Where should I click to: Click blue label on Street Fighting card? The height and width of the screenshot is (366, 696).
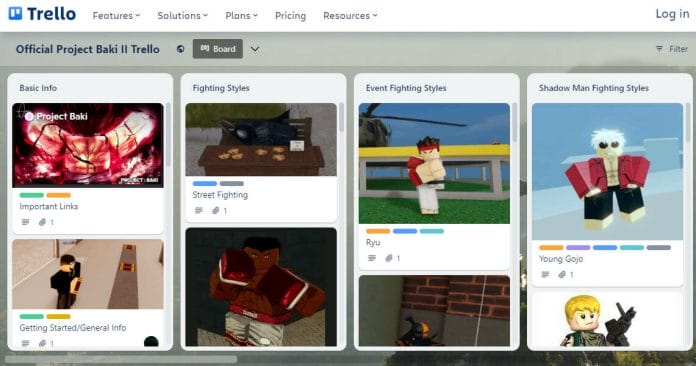coord(205,184)
